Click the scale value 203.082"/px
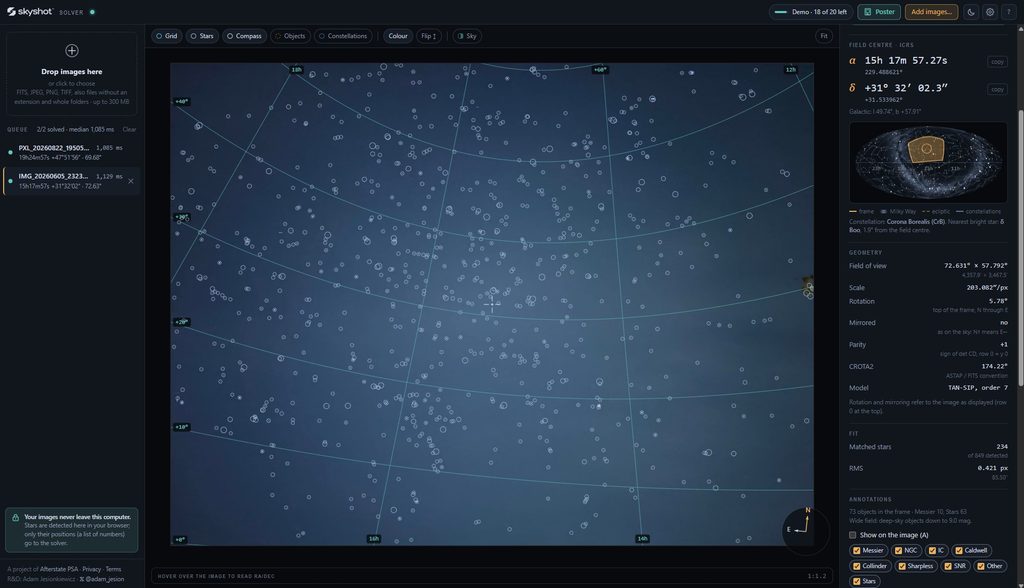 pyautogui.click(x=987, y=287)
